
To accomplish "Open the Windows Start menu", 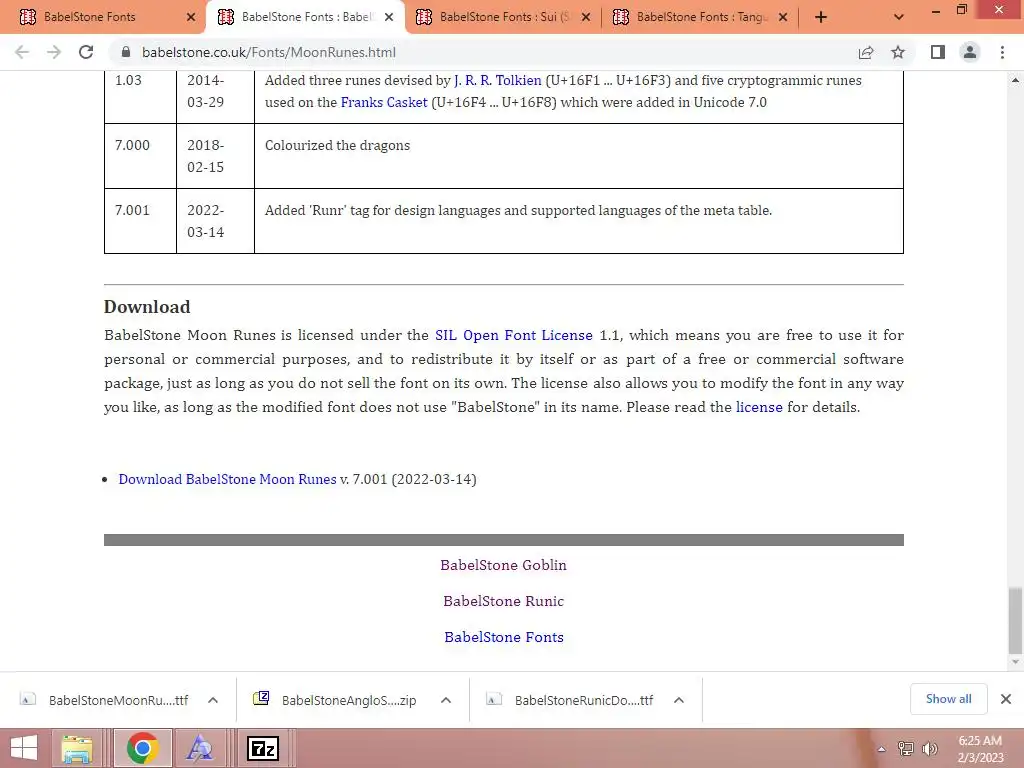I will (24, 748).
